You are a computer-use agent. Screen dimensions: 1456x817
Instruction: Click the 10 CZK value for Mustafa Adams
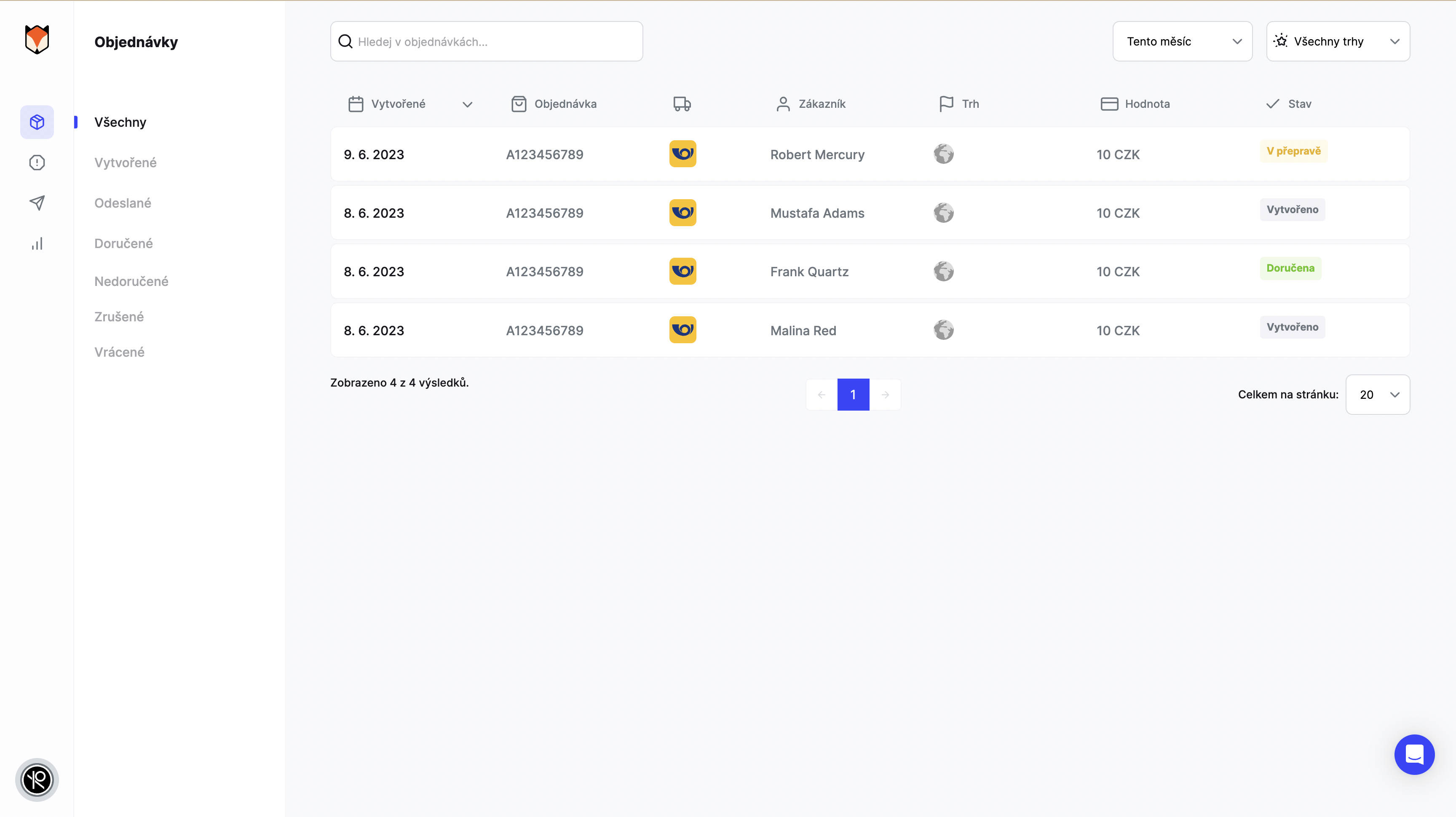[x=1118, y=213]
